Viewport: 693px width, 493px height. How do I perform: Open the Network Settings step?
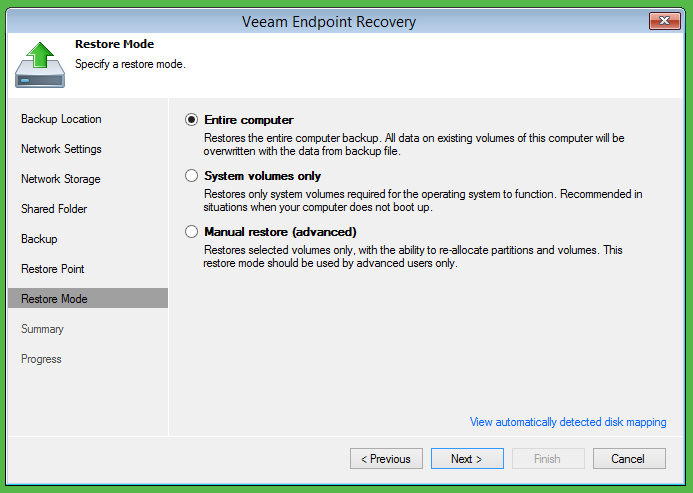tap(61, 149)
